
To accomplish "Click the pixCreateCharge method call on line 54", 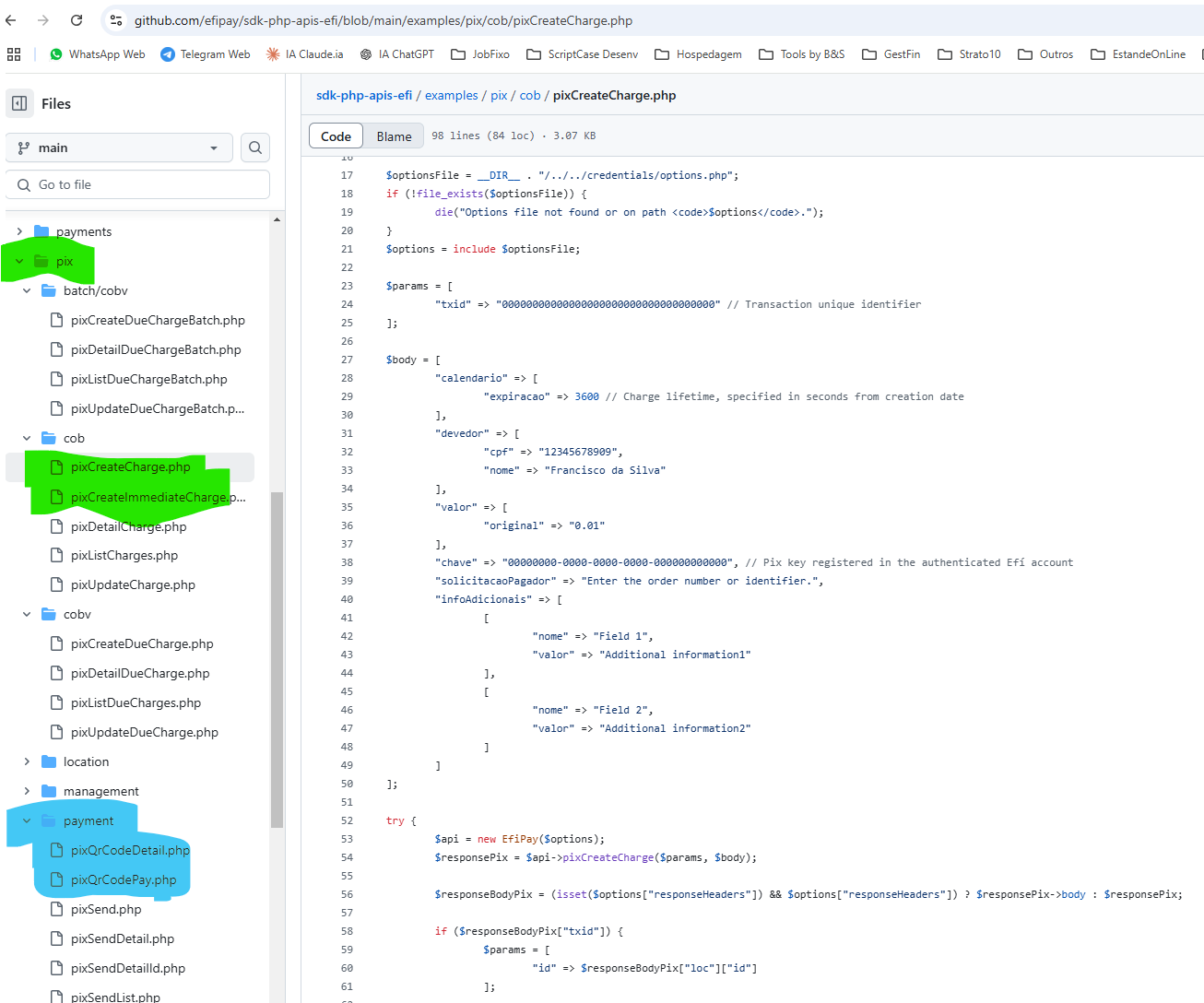I will 608,857.
